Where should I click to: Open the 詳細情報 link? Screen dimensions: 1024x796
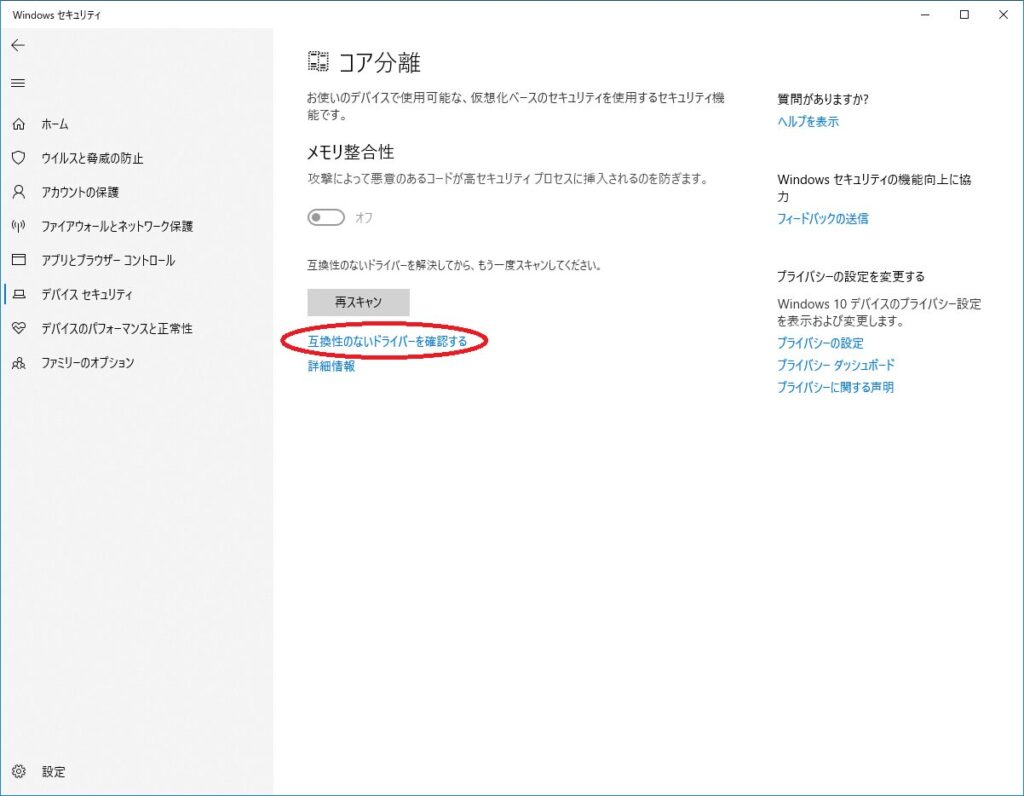point(331,366)
